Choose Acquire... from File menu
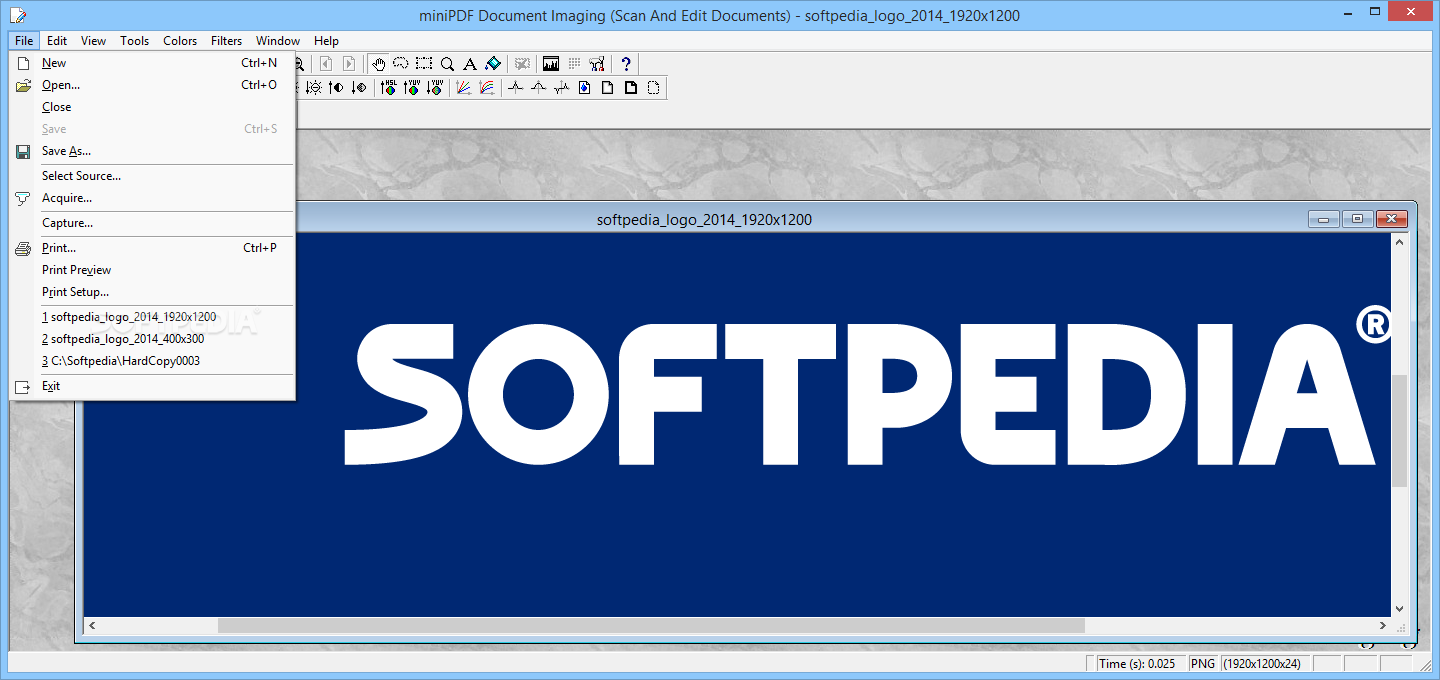The image size is (1440, 680). click(x=152, y=198)
